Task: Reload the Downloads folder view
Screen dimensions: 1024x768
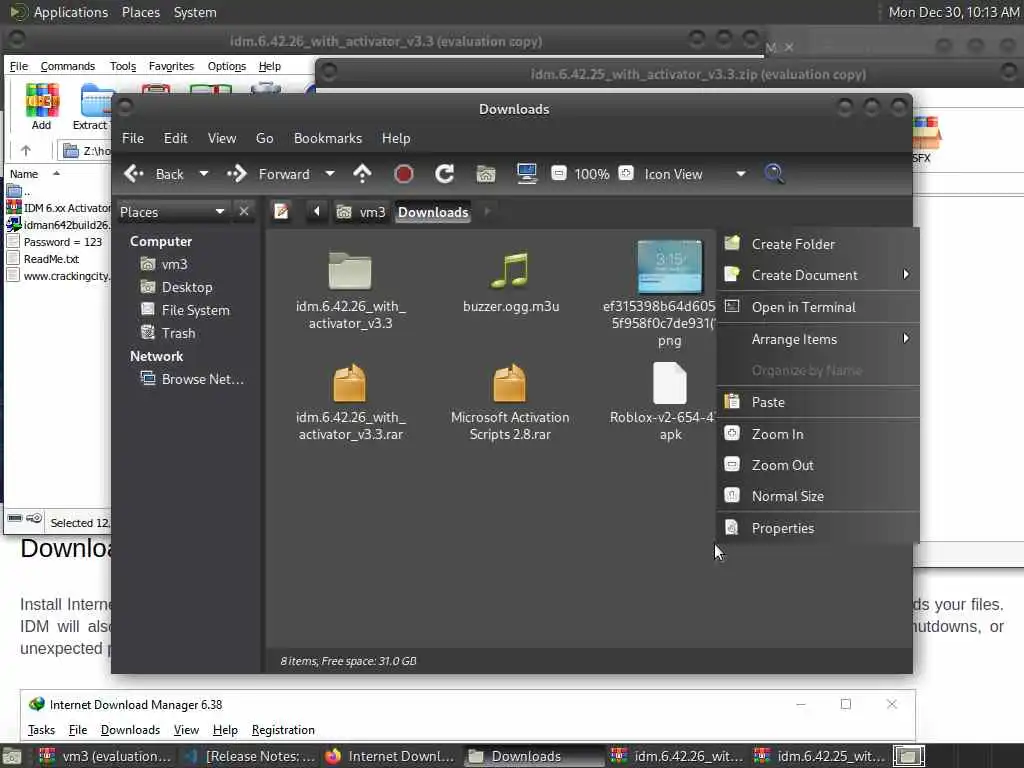Action: tap(445, 174)
